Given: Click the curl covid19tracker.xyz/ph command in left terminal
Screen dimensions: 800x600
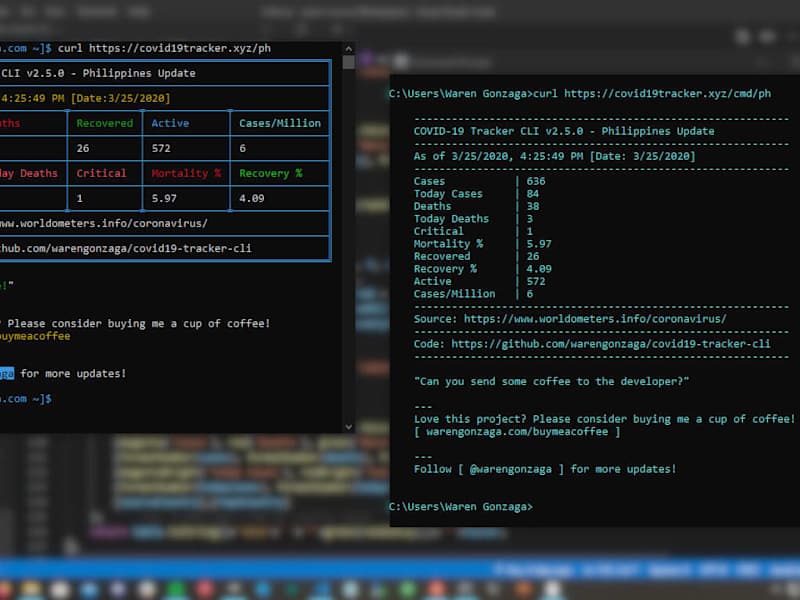Looking at the screenshot, I should pyautogui.click(x=164, y=48).
